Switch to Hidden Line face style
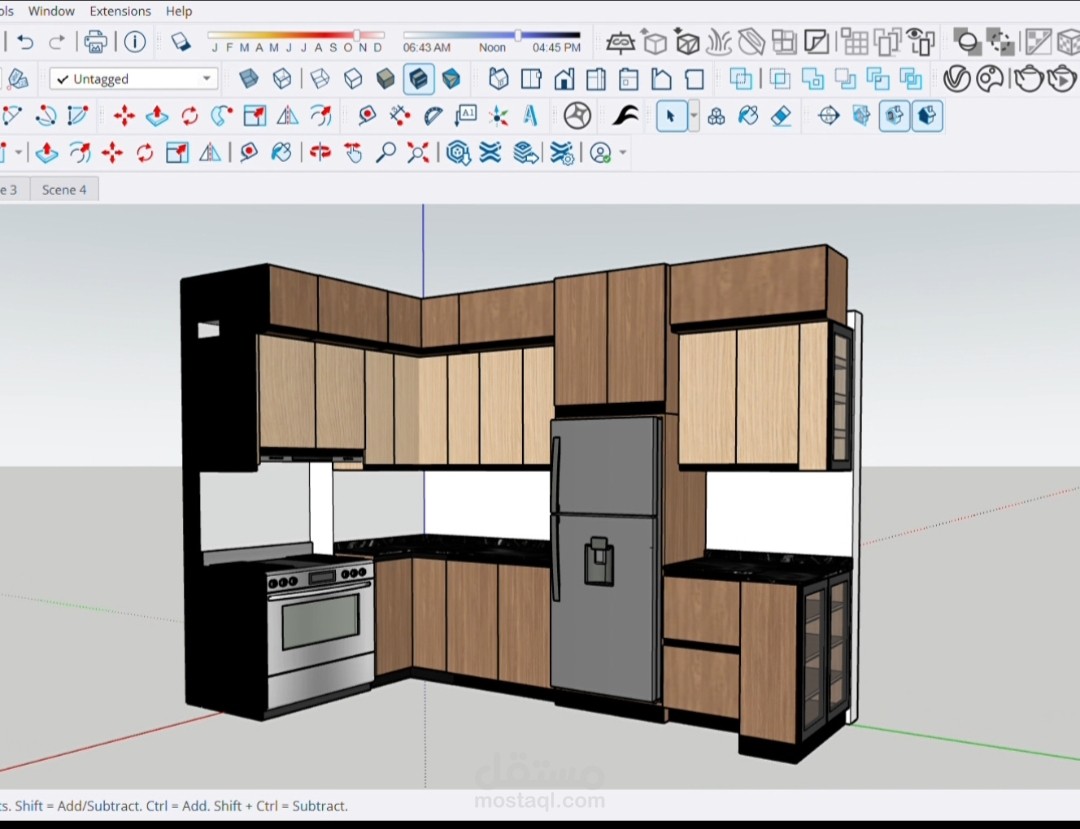 tap(353, 79)
